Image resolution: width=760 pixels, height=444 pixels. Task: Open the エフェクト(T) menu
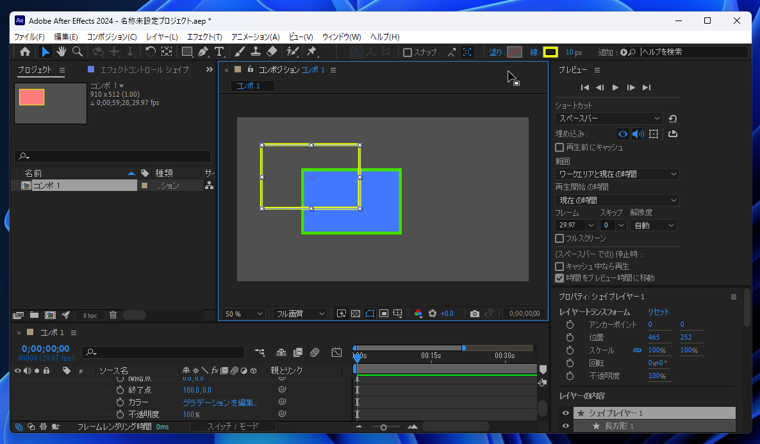(204, 37)
